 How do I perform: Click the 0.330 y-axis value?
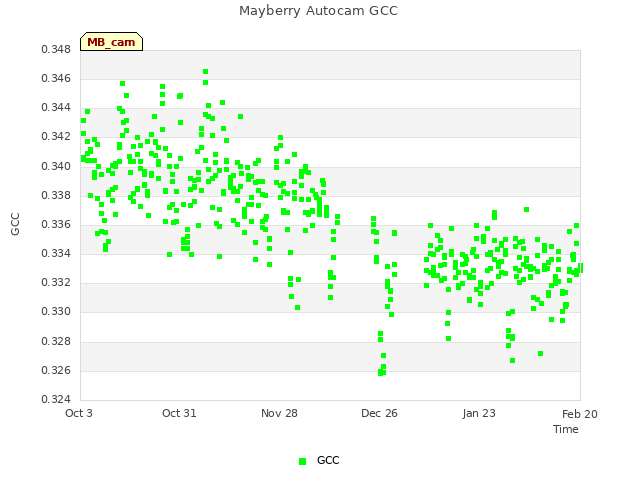coord(56,311)
